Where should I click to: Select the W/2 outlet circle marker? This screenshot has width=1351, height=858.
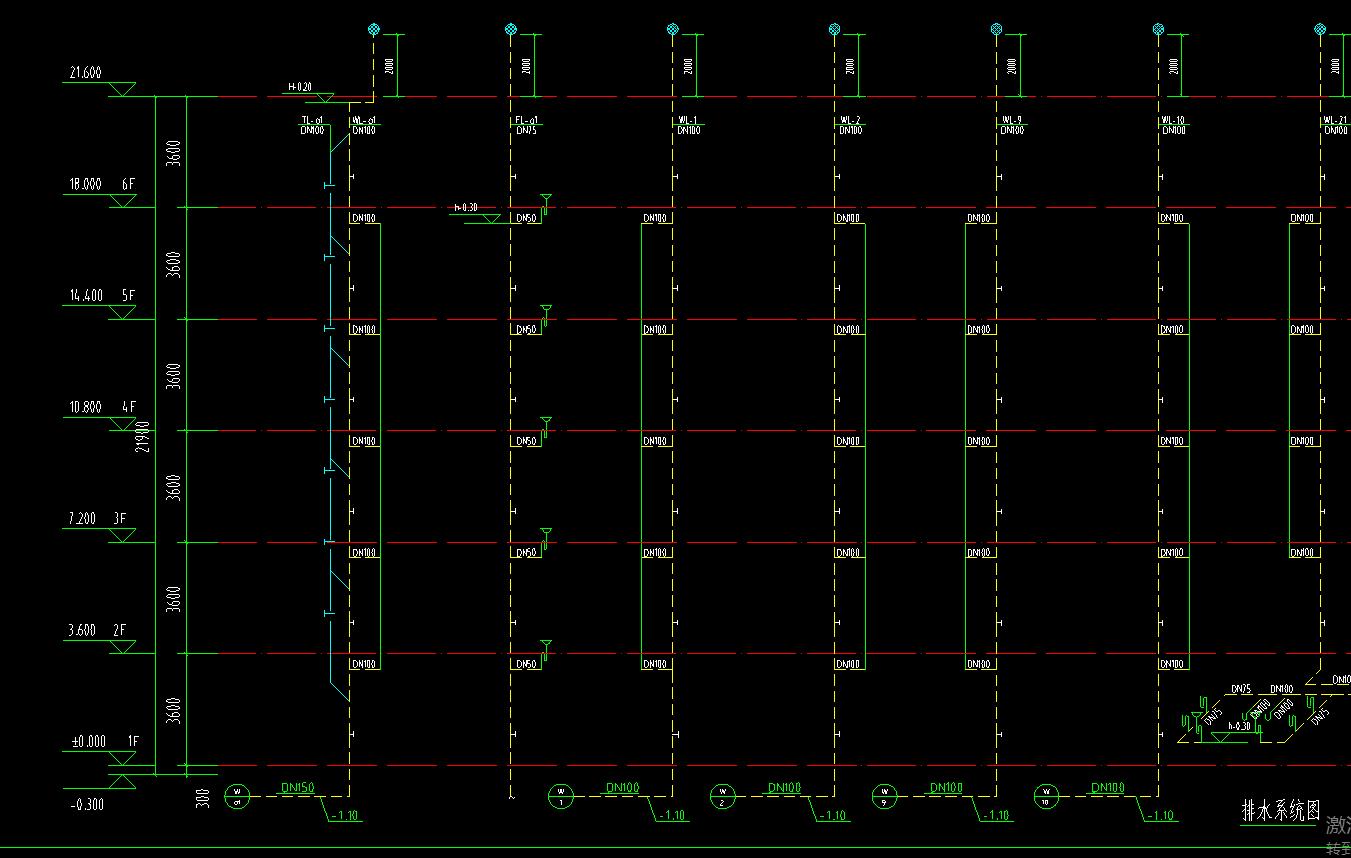[x=722, y=797]
